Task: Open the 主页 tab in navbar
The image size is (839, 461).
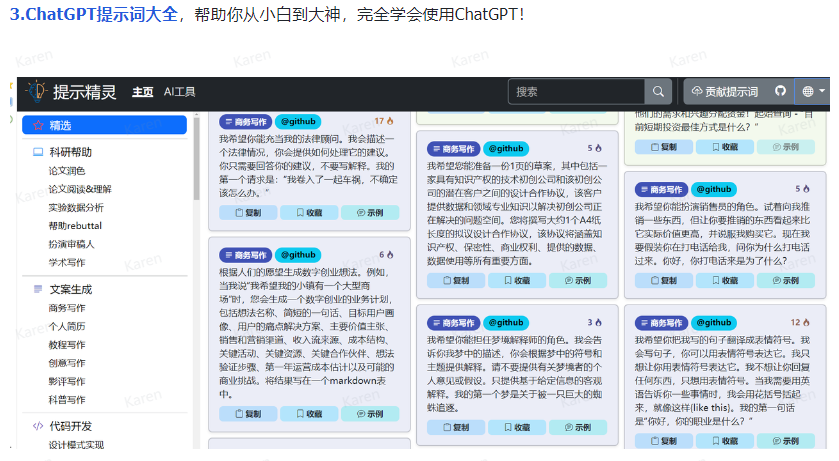Action: (142, 93)
